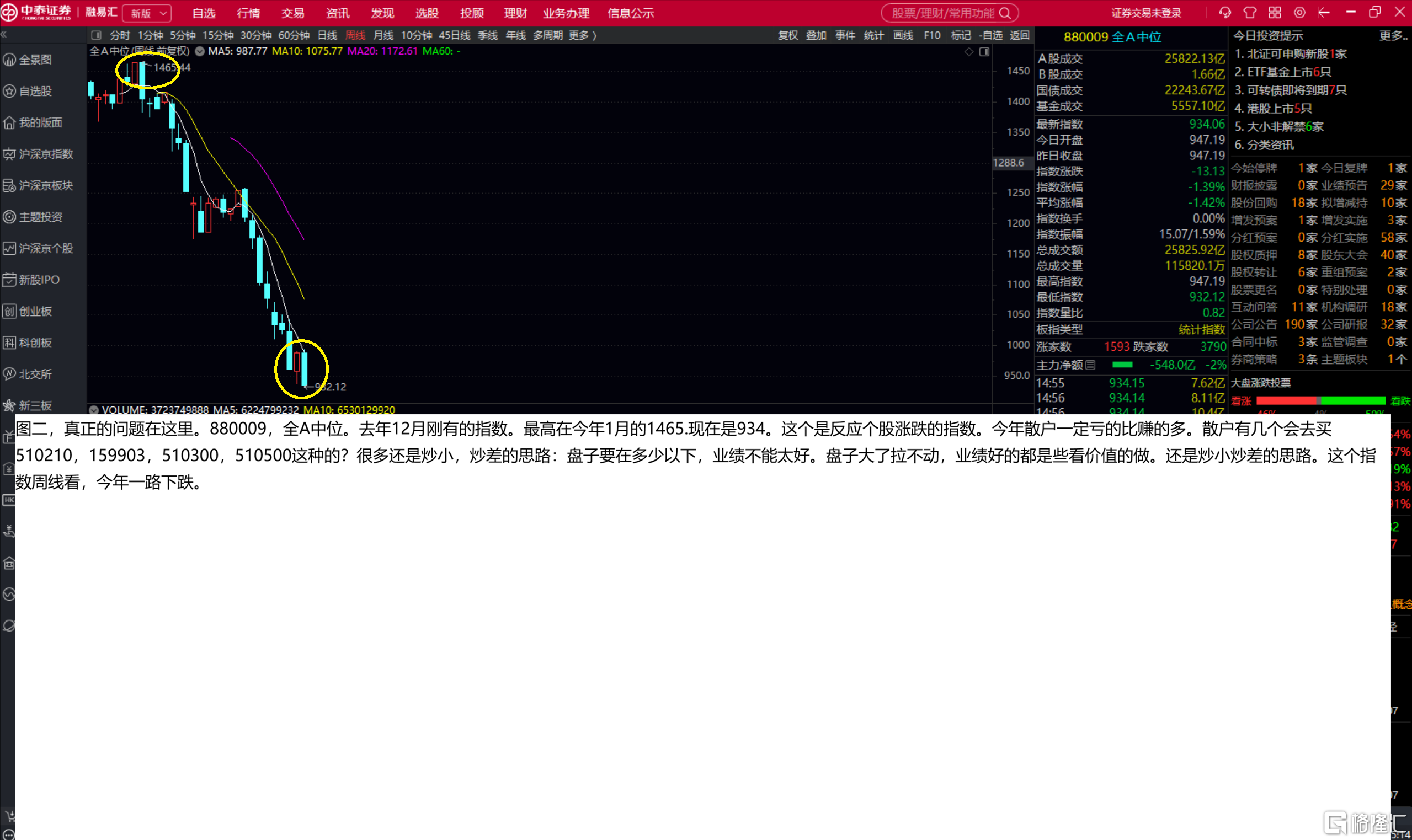Open the customer service headset icon
The image size is (1412, 840).
pos(1225,13)
